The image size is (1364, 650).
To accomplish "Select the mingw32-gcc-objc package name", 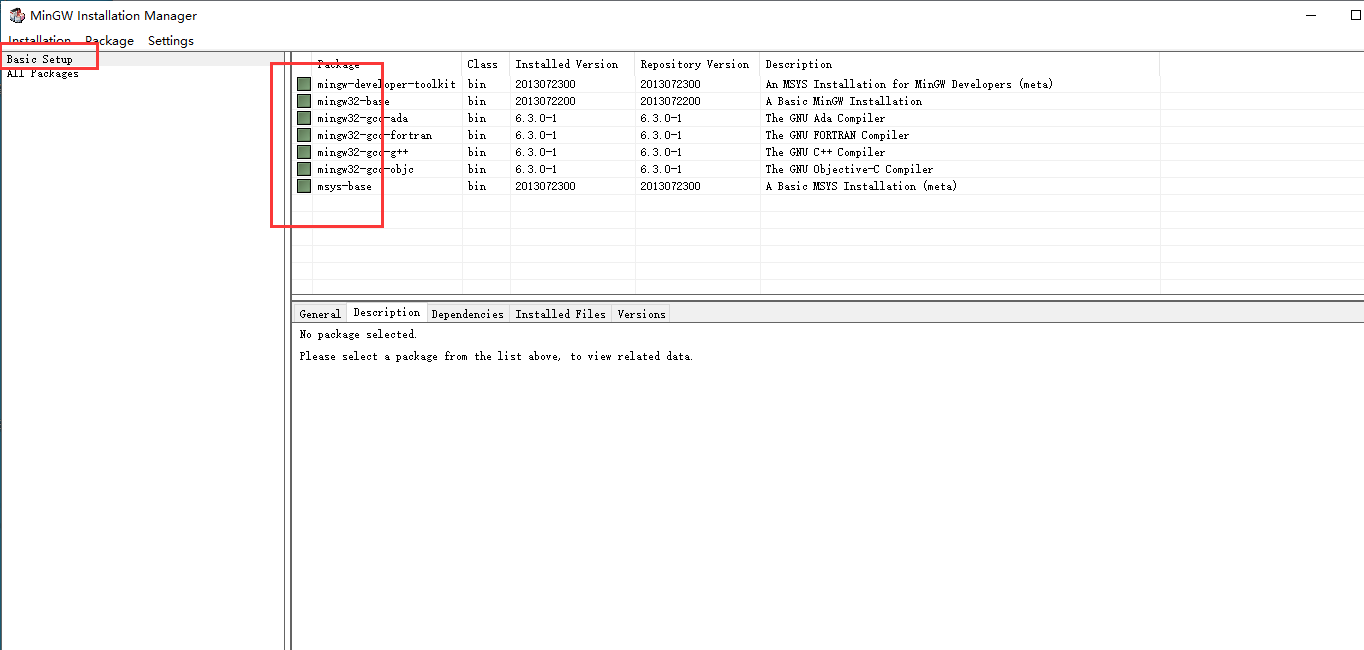I will point(366,170).
